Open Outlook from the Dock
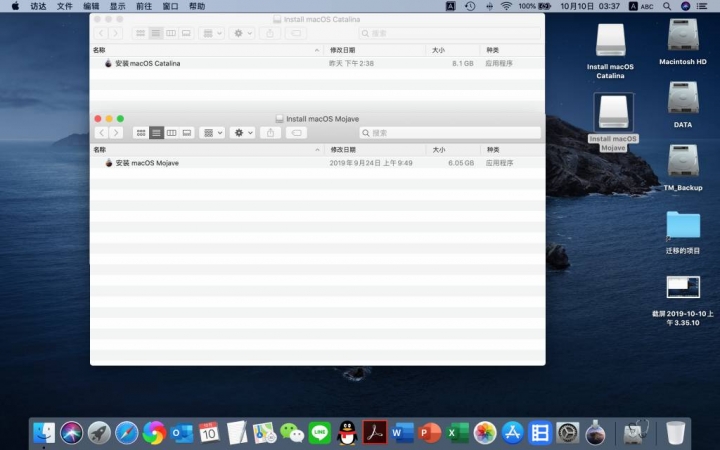The image size is (720, 450). pyautogui.click(x=182, y=433)
